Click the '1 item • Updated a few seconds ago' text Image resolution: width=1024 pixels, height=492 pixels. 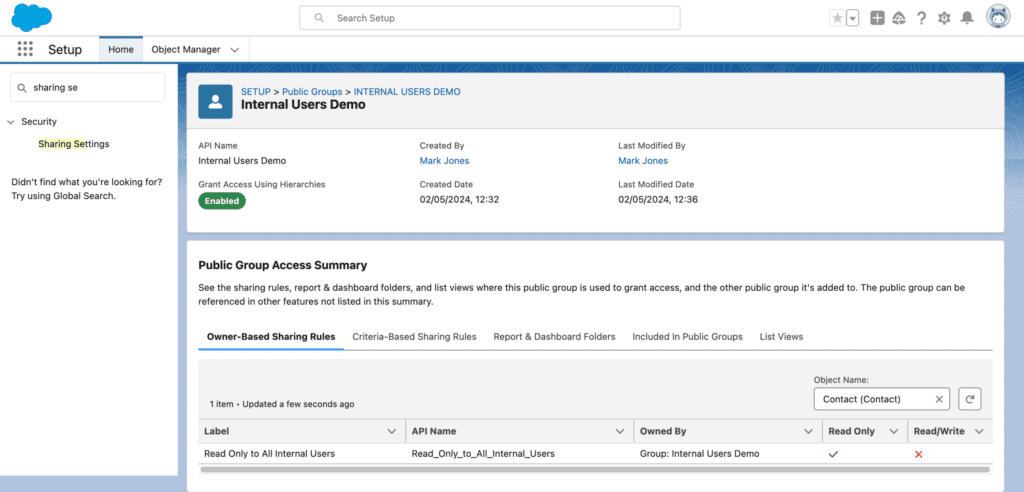coord(282,404)
